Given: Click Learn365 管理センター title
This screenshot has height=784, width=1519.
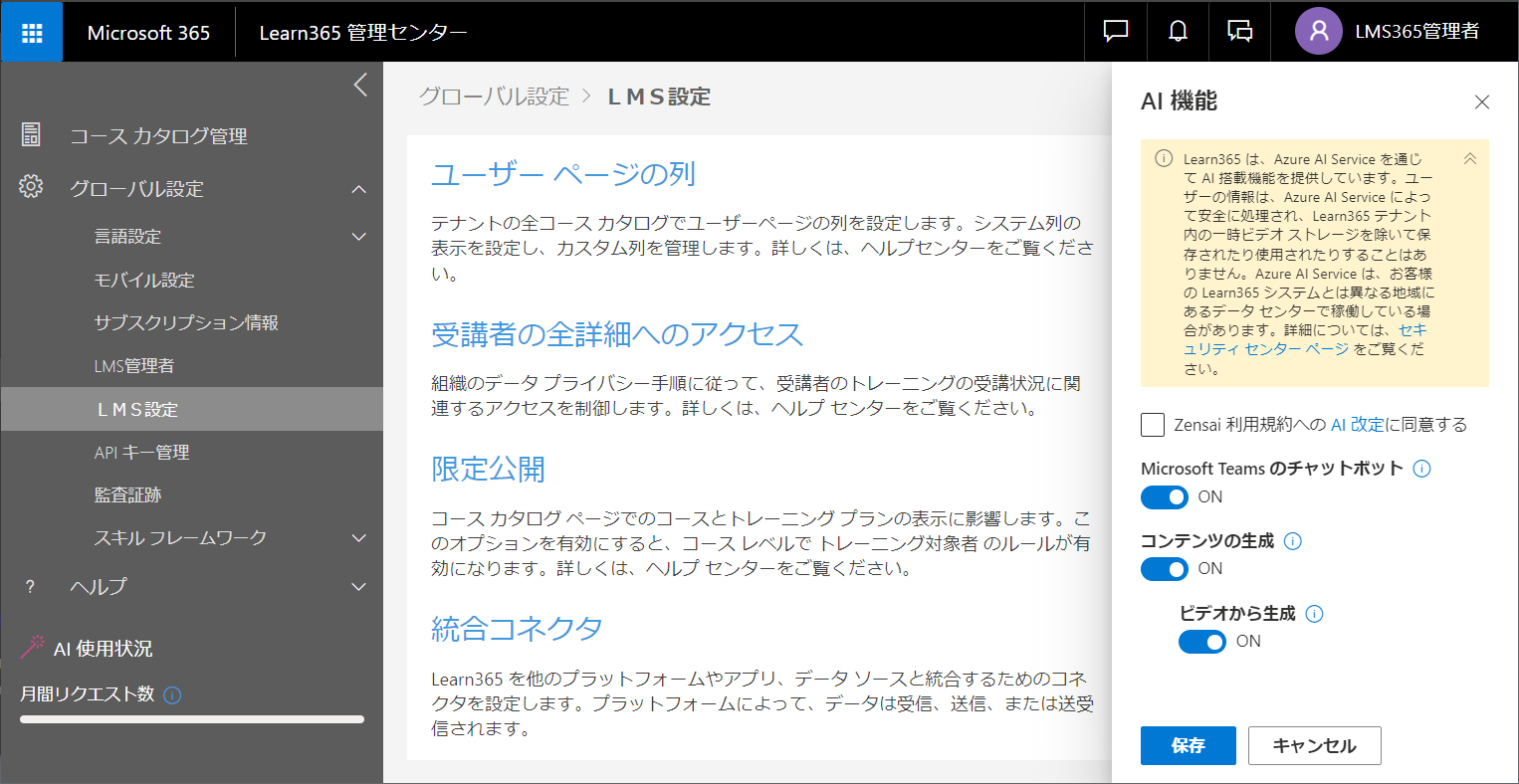Looking at the screenshot, I should tap(363, 33).
